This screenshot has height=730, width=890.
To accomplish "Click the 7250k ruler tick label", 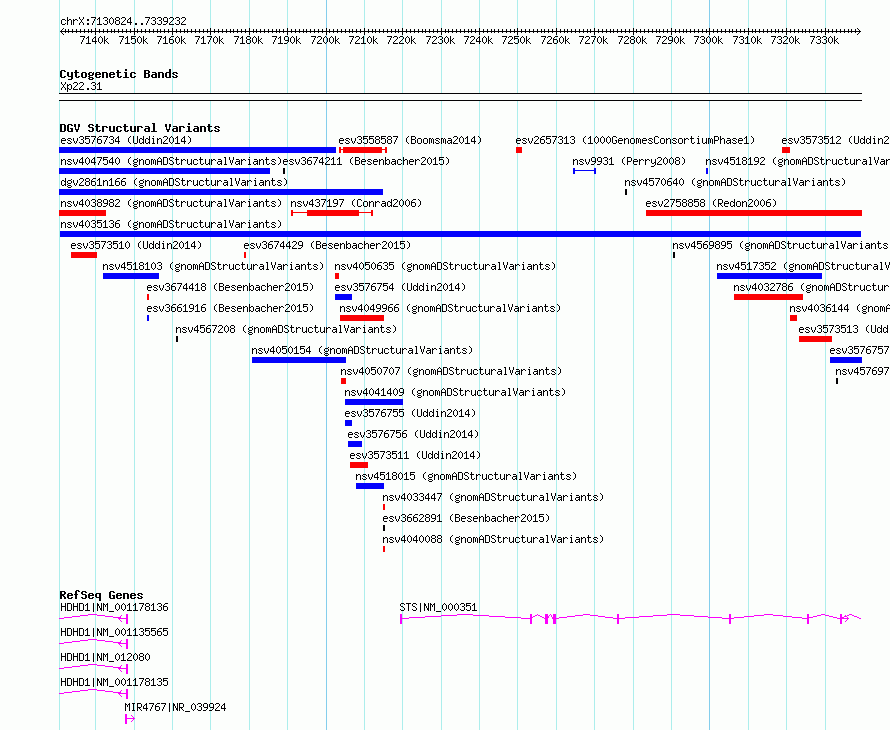I will coord(516,40).
